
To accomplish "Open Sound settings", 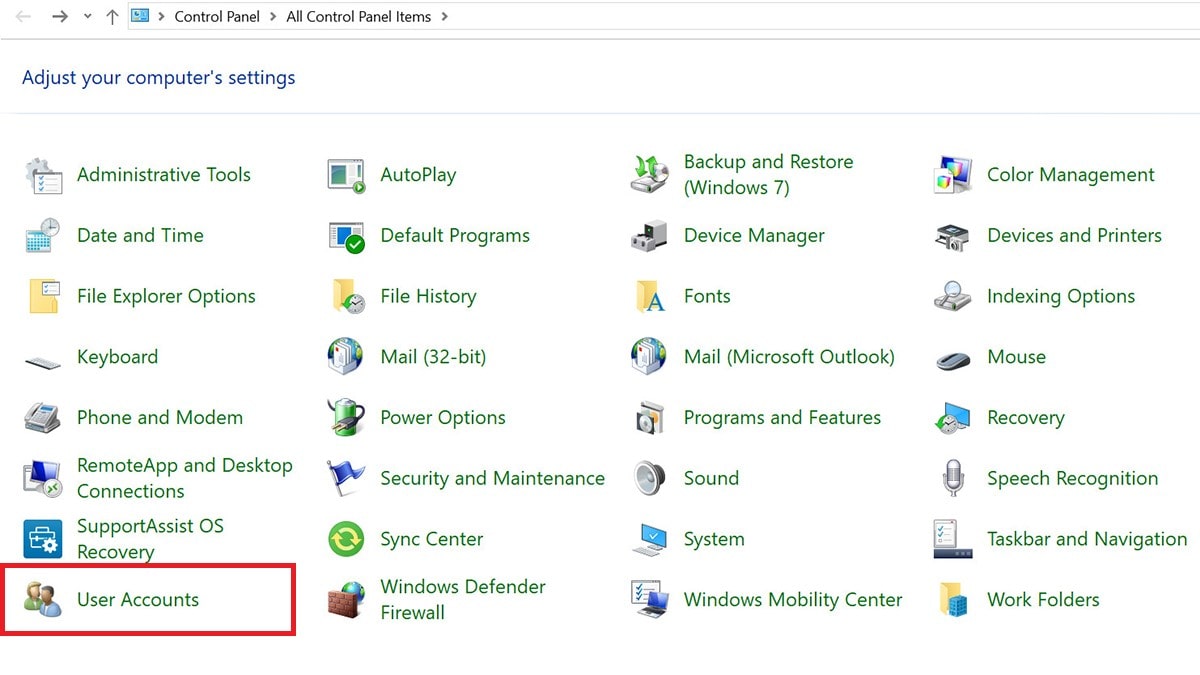I will 711,478.
